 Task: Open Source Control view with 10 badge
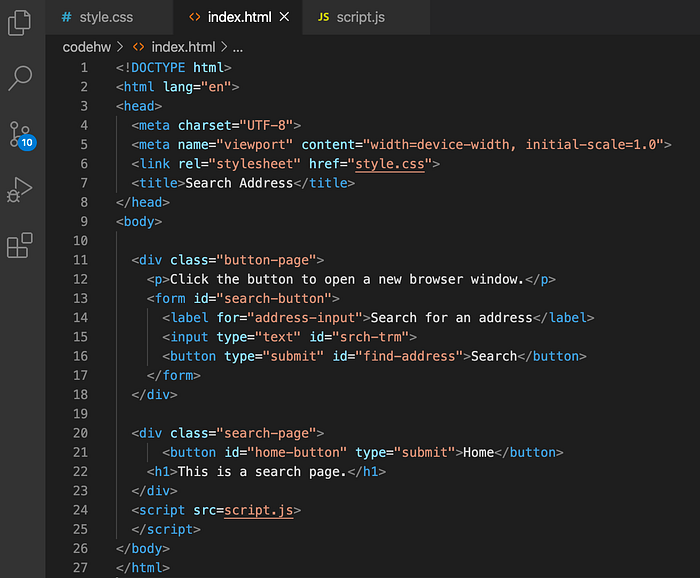[x=22, y=135]
